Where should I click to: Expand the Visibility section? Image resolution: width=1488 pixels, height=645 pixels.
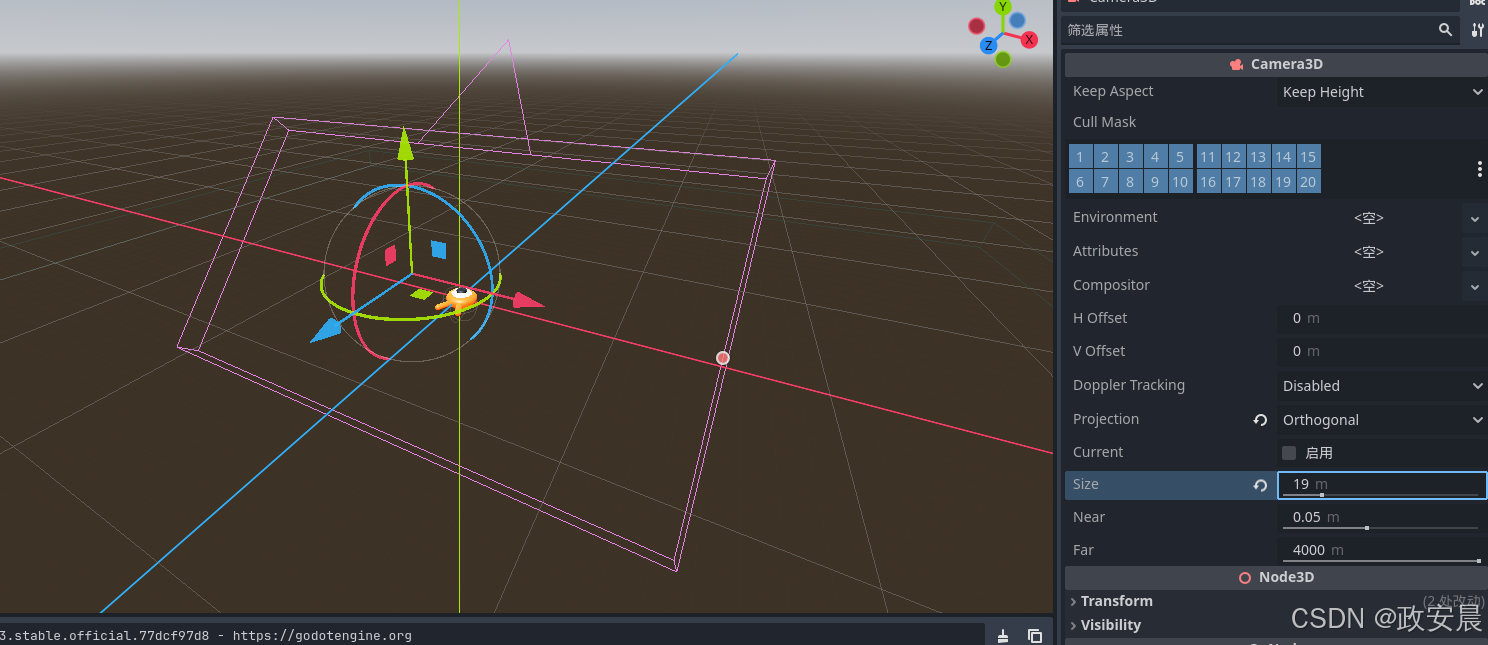[x=1111, y=625]
